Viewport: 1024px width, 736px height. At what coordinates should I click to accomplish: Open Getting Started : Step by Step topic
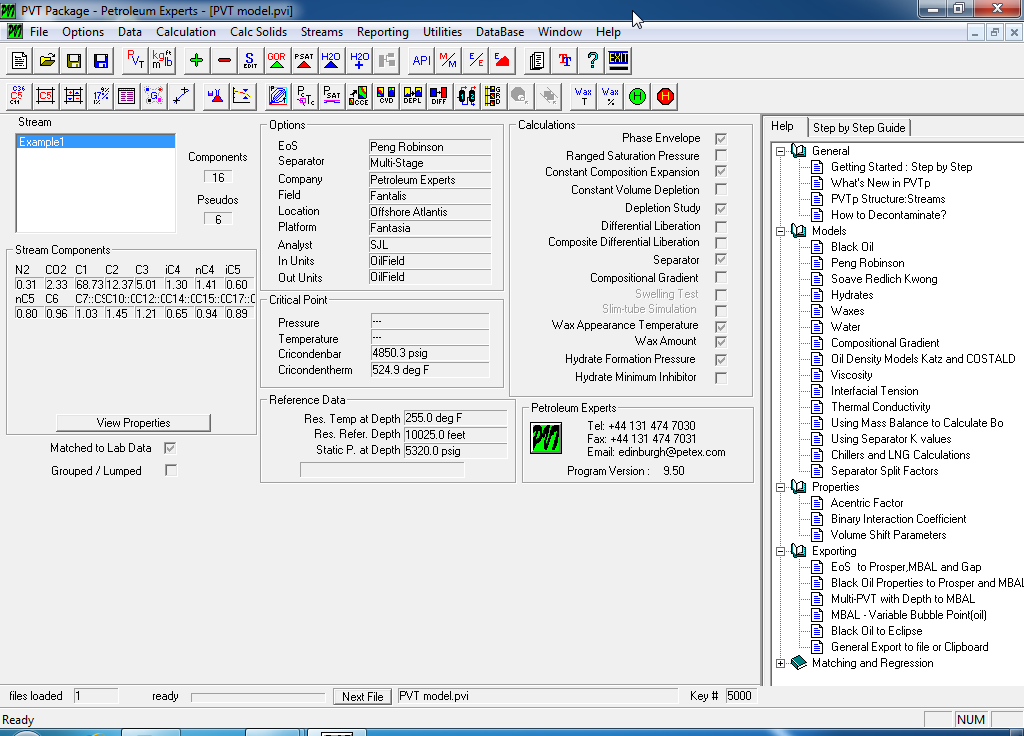[x=901, y=167]
